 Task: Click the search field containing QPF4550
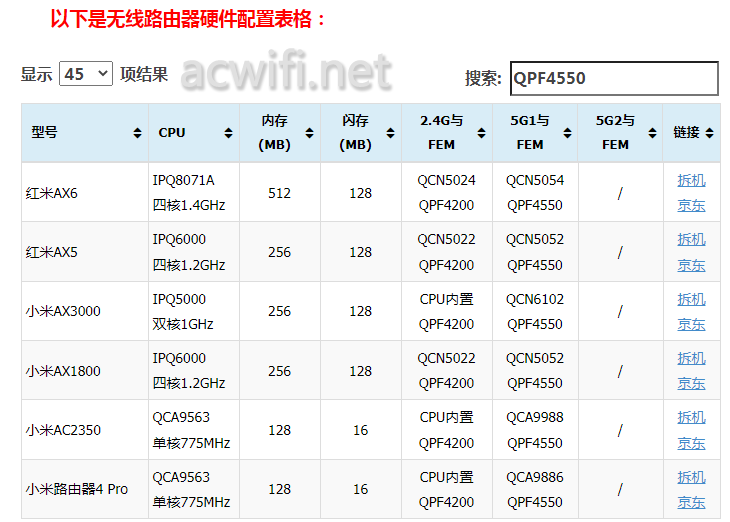point(614,78)
